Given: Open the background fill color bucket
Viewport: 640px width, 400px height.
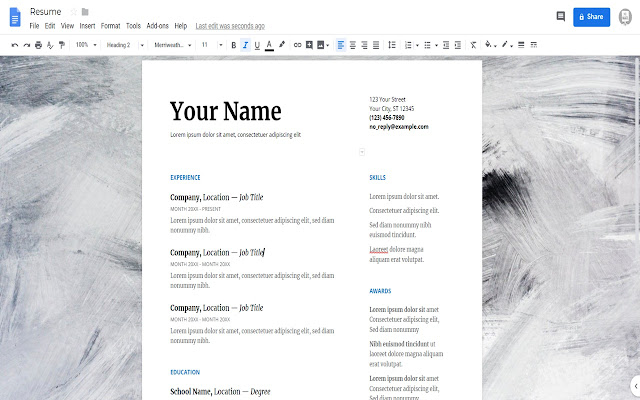Looking at the screenshot, I should click(490, 45).
